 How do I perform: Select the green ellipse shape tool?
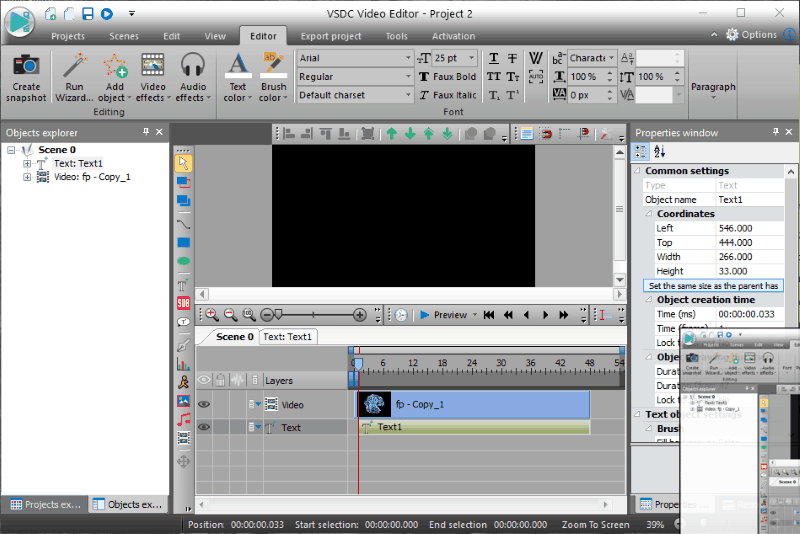click(183, 261)
